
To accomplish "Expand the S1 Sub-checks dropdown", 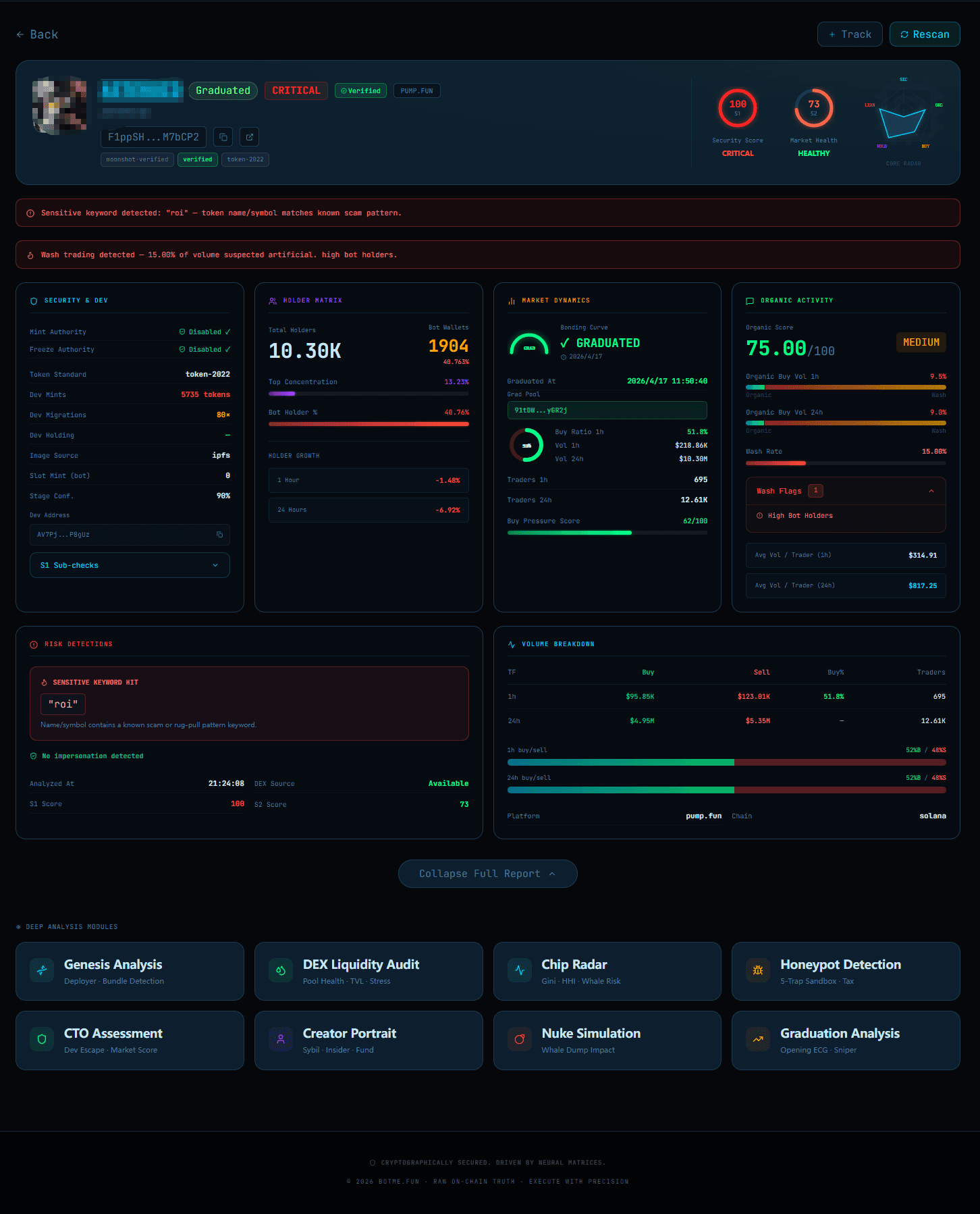I will (130, 565).
